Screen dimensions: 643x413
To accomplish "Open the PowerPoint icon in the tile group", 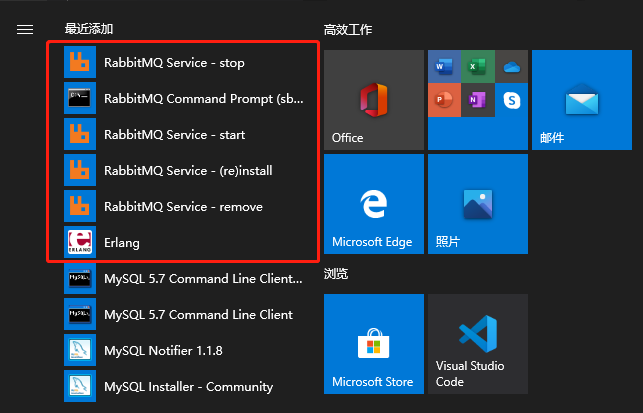I will point(444,100).
